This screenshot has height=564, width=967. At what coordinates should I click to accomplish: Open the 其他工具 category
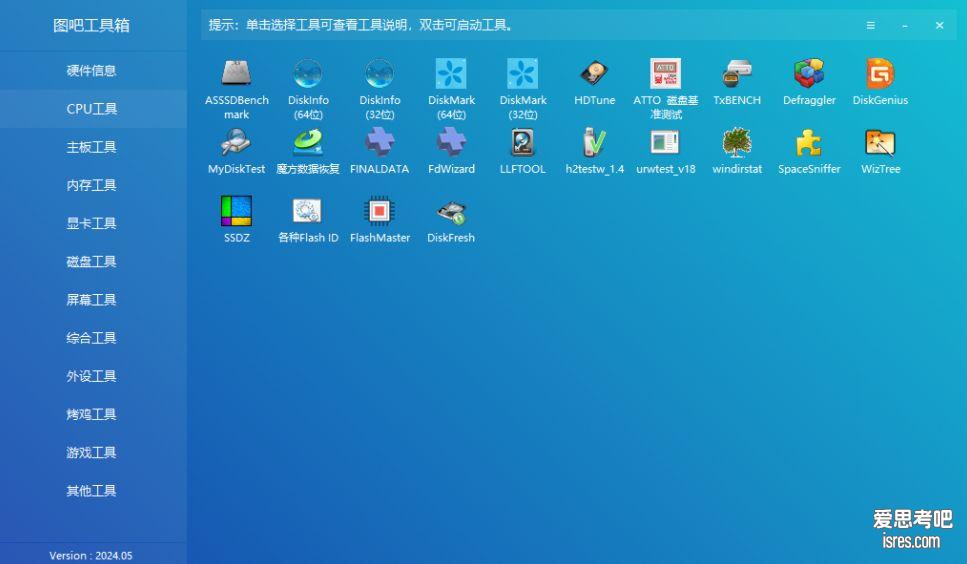(x=93, y=491)
